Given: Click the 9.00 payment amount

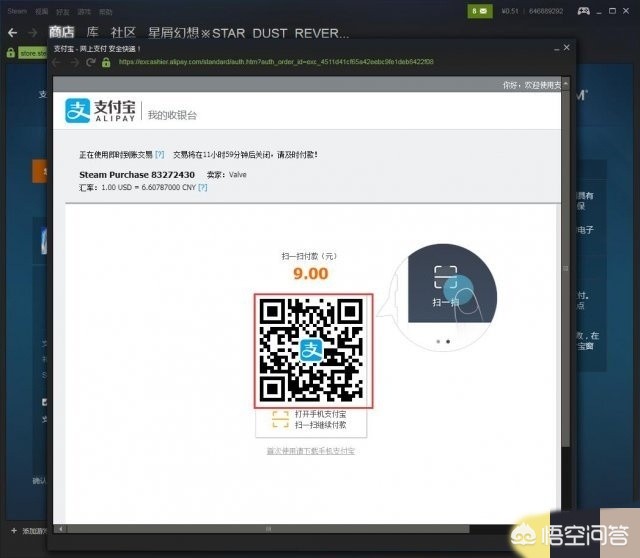Looking at the screenshot, I should click(311, 273).
